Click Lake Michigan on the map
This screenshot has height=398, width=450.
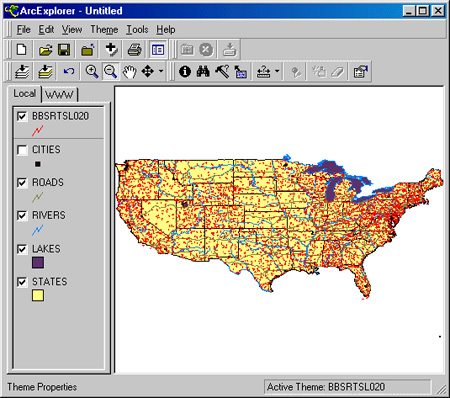[x=331, y=190]
